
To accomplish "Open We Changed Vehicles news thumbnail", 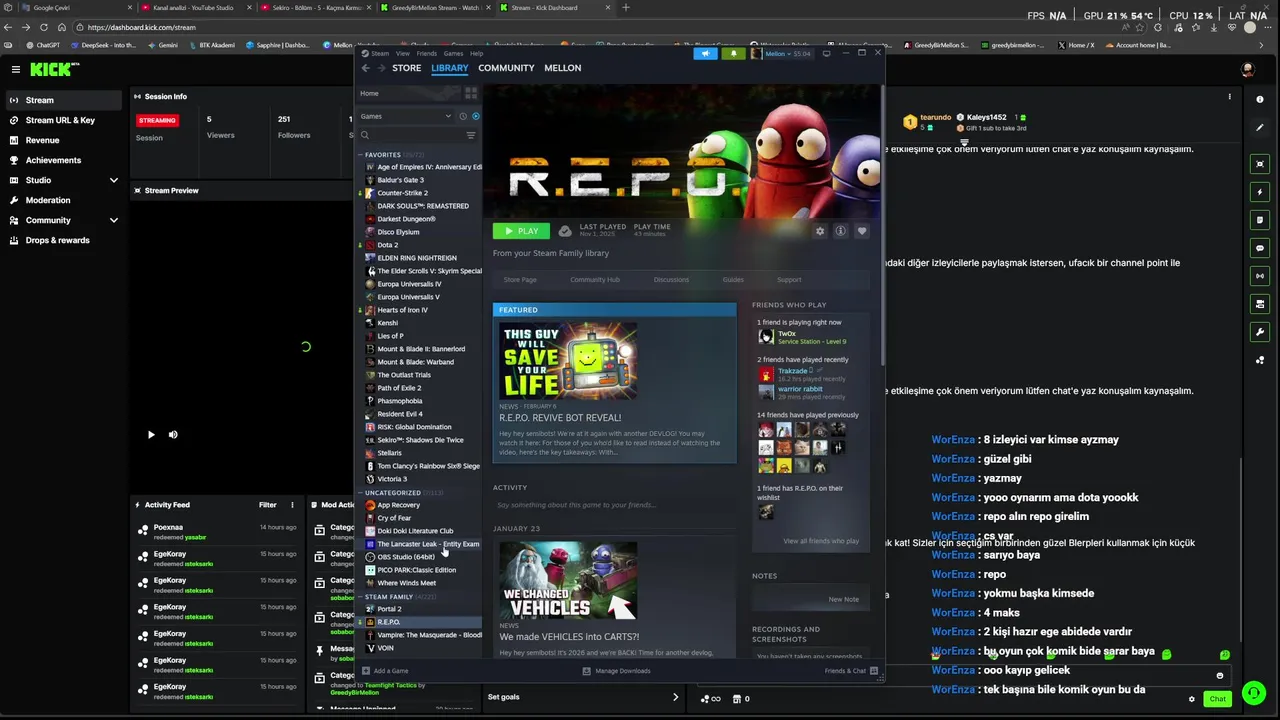I will pos(568,580).
